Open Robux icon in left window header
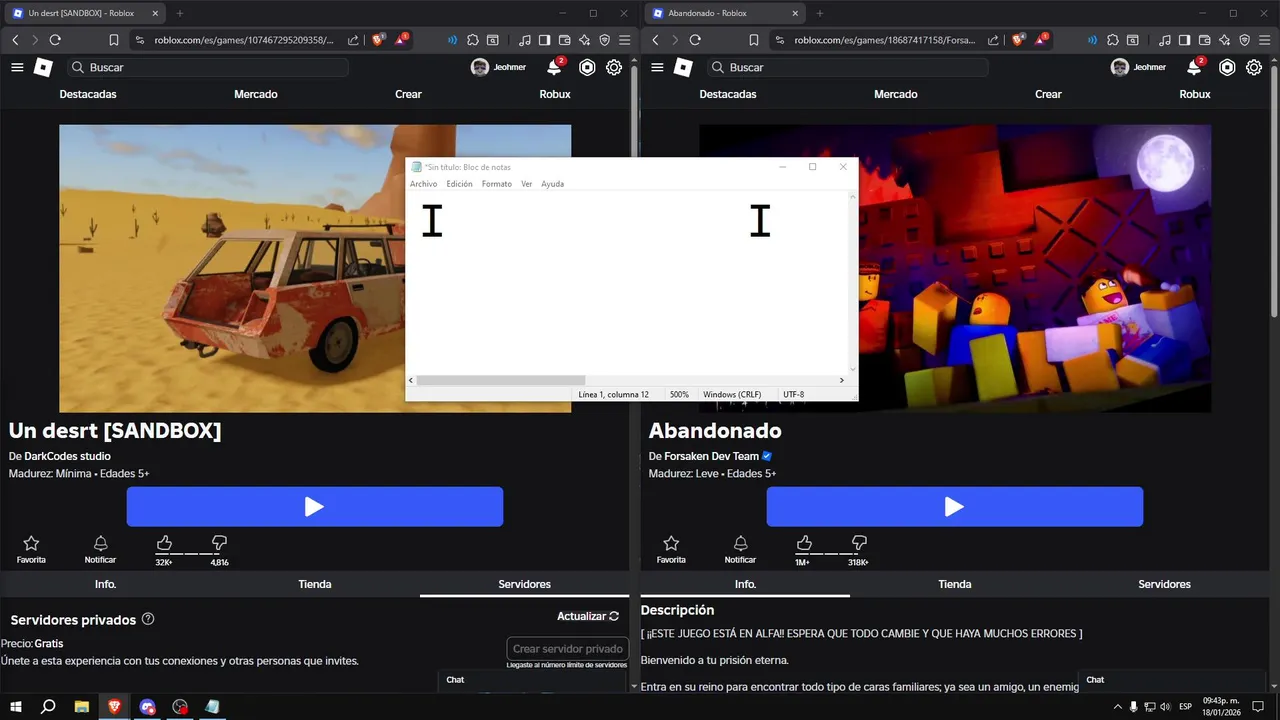Screen dimensions: 1280x720 click(x=587, y=67)
